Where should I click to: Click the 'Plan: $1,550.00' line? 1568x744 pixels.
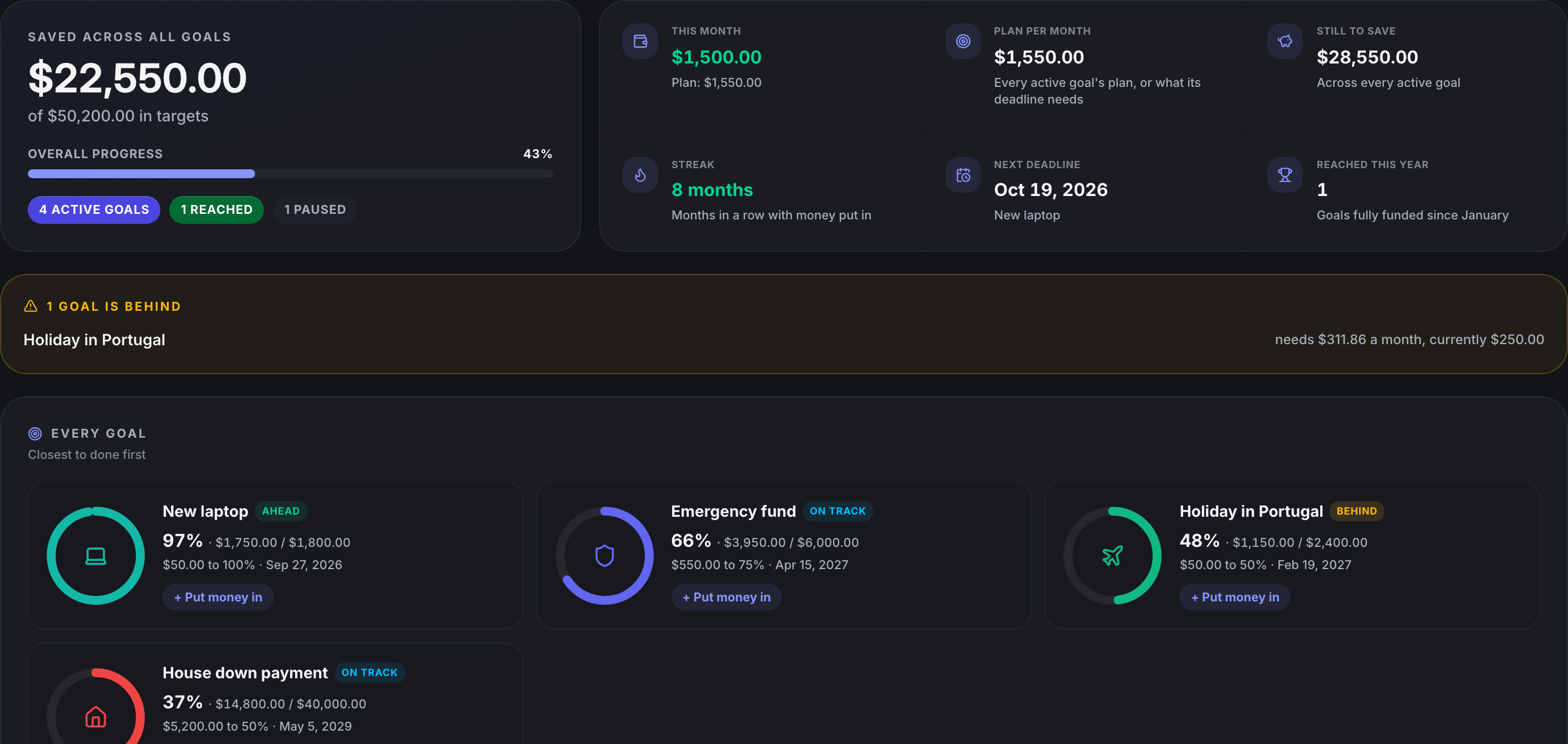click(x=717, y=83)
